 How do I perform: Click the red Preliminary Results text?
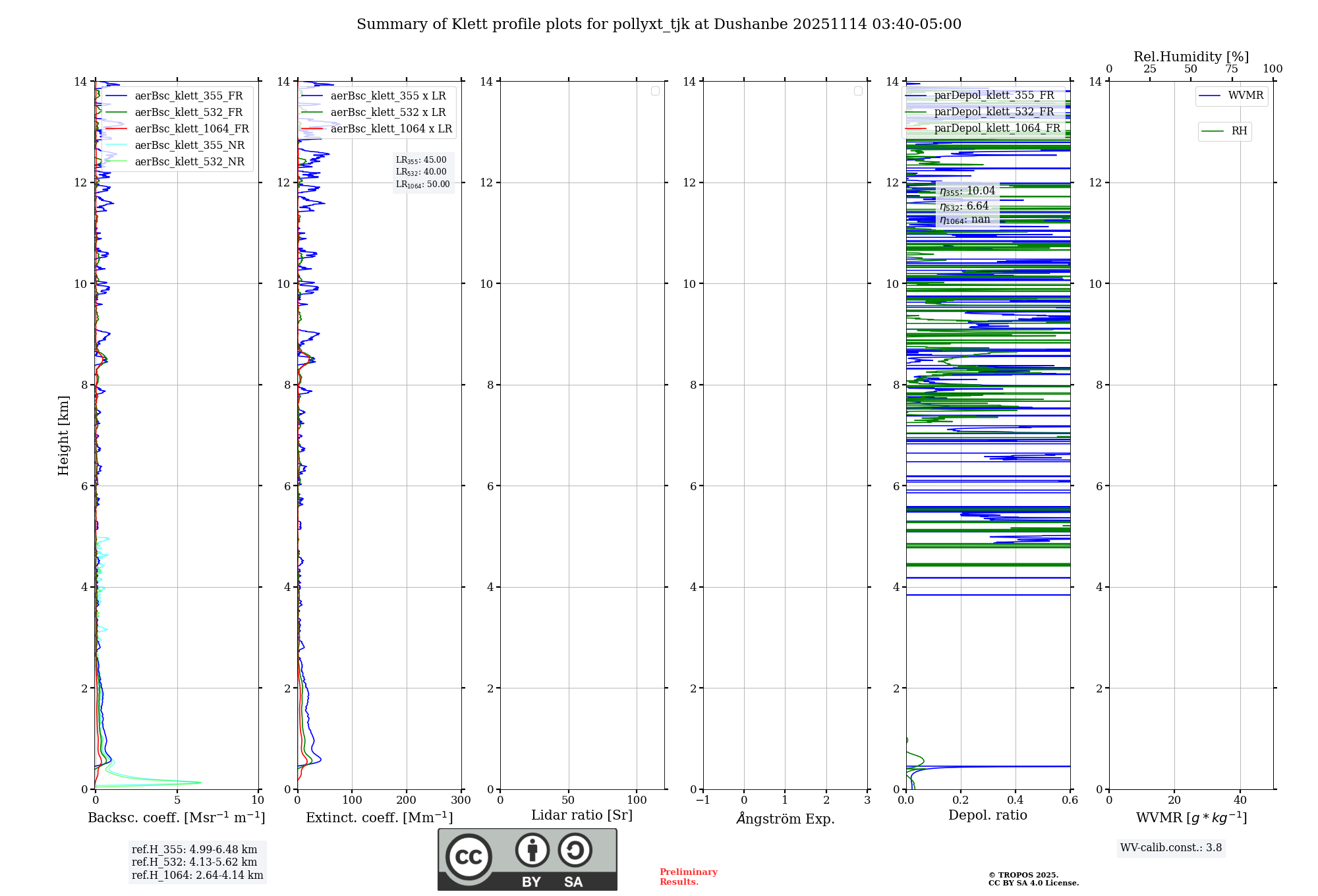688,877
